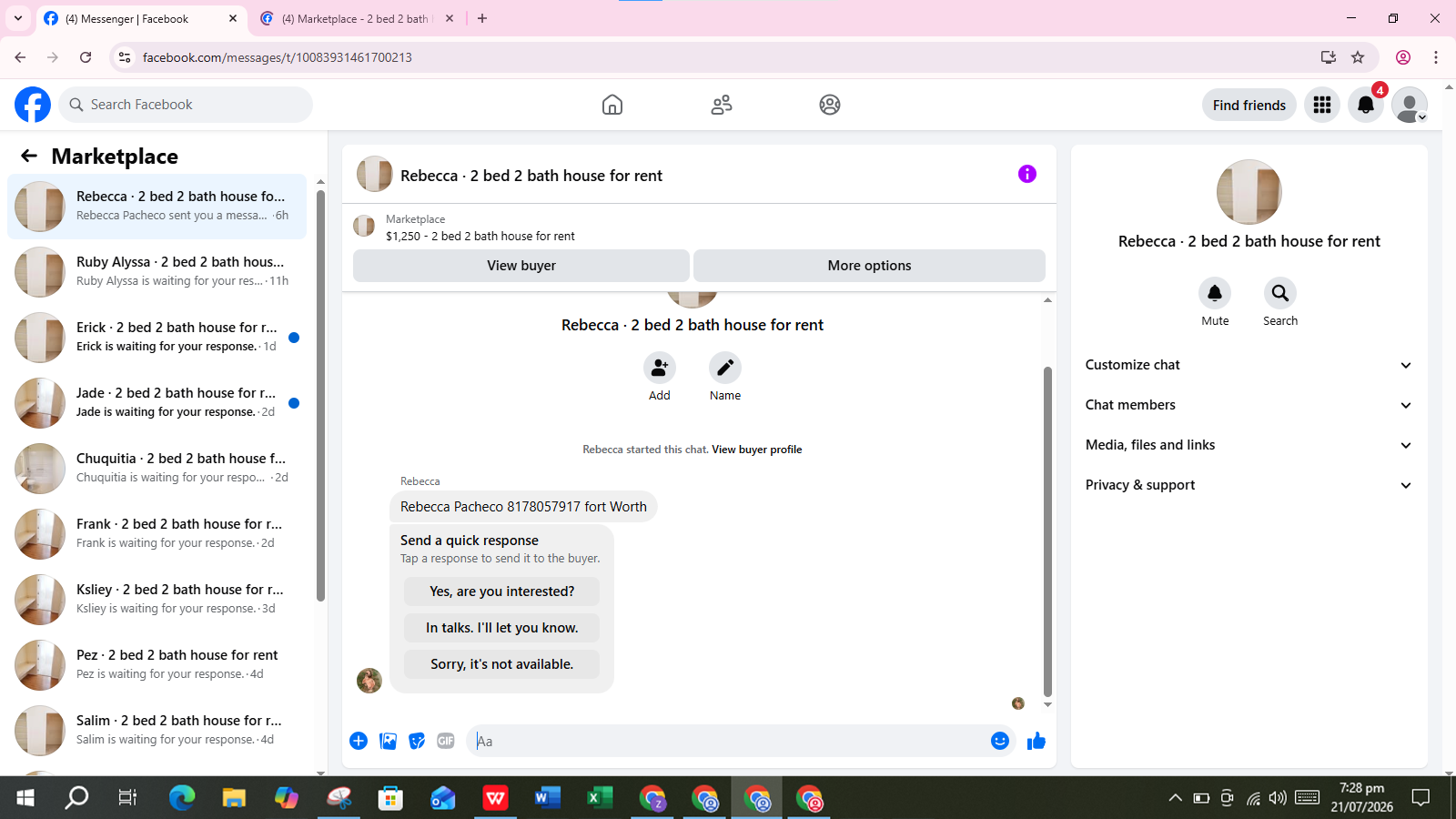Open conversation information purple icon
This screenshot has width=1456, height=819.
[x=1027, y=174]
